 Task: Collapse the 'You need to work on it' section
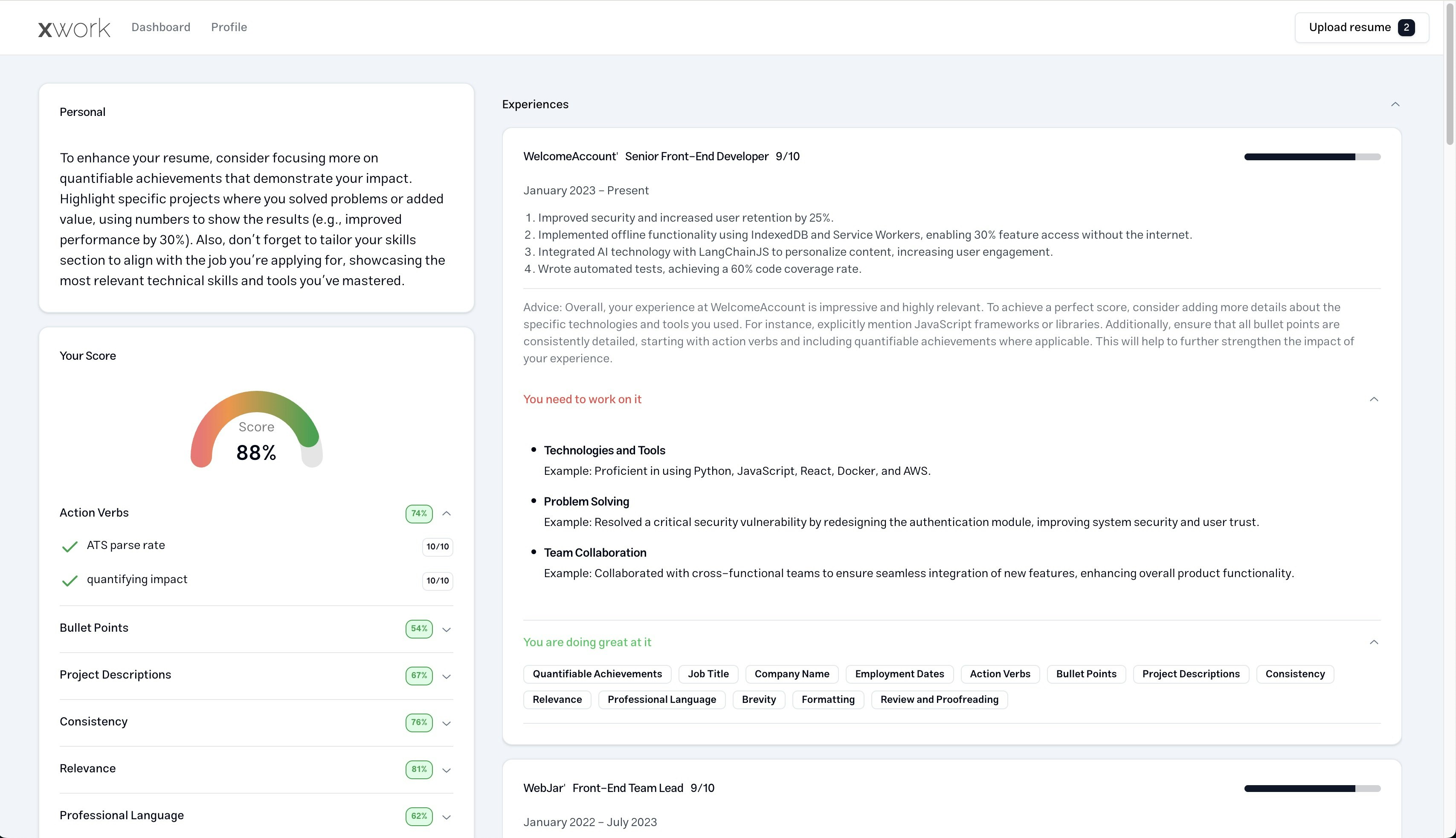coord(1374,399)
